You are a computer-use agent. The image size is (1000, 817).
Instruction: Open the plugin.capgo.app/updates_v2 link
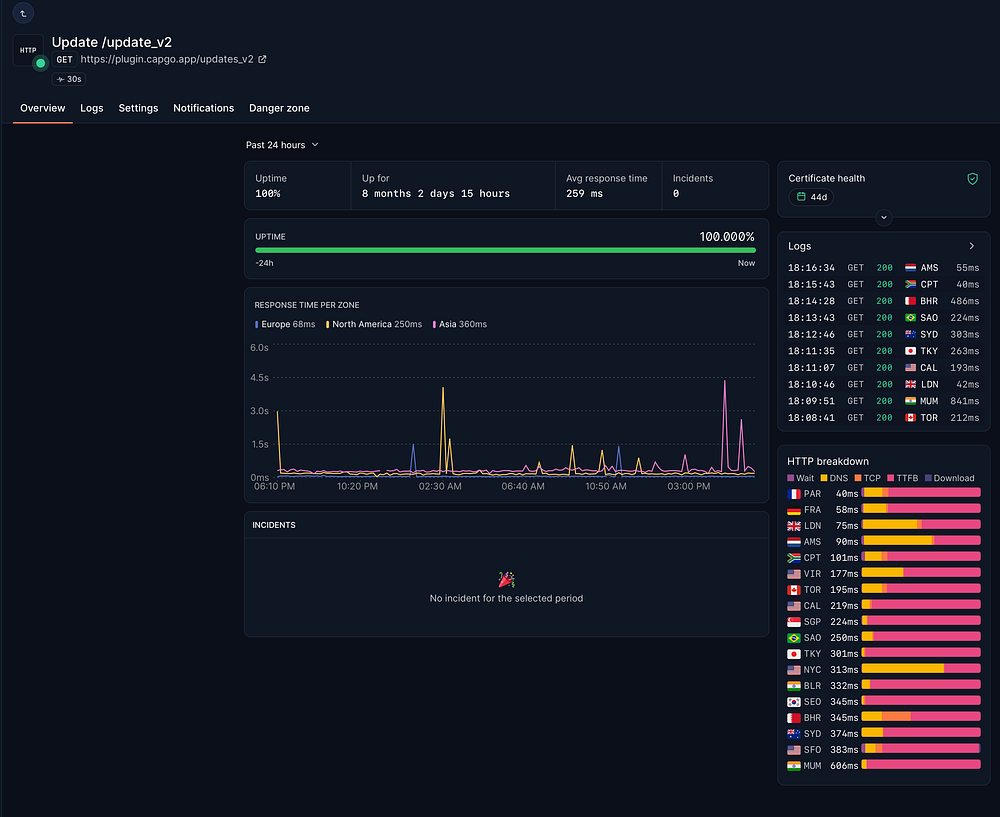167,60
